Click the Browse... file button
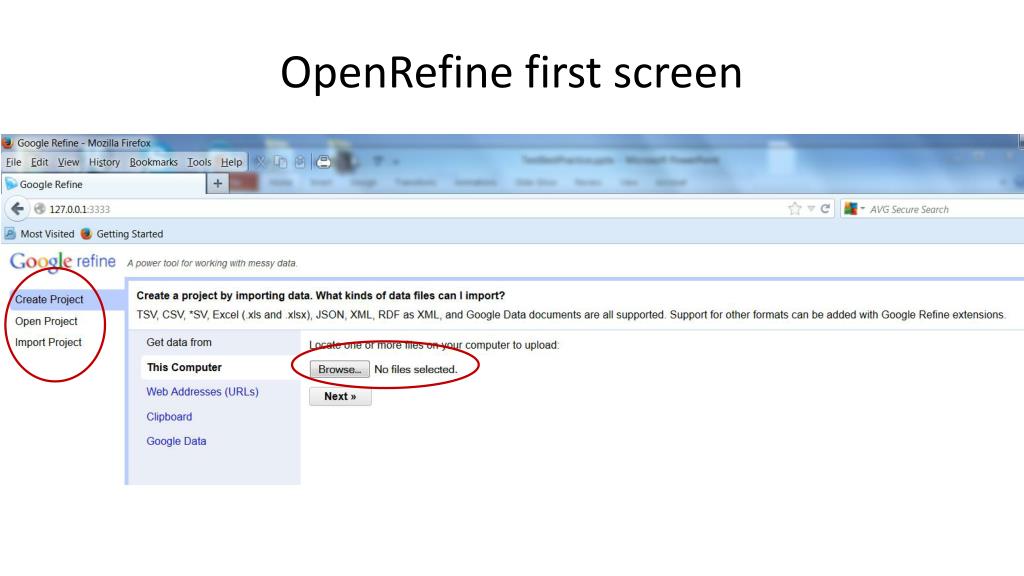1024x576 pixels. click(340, 370)
